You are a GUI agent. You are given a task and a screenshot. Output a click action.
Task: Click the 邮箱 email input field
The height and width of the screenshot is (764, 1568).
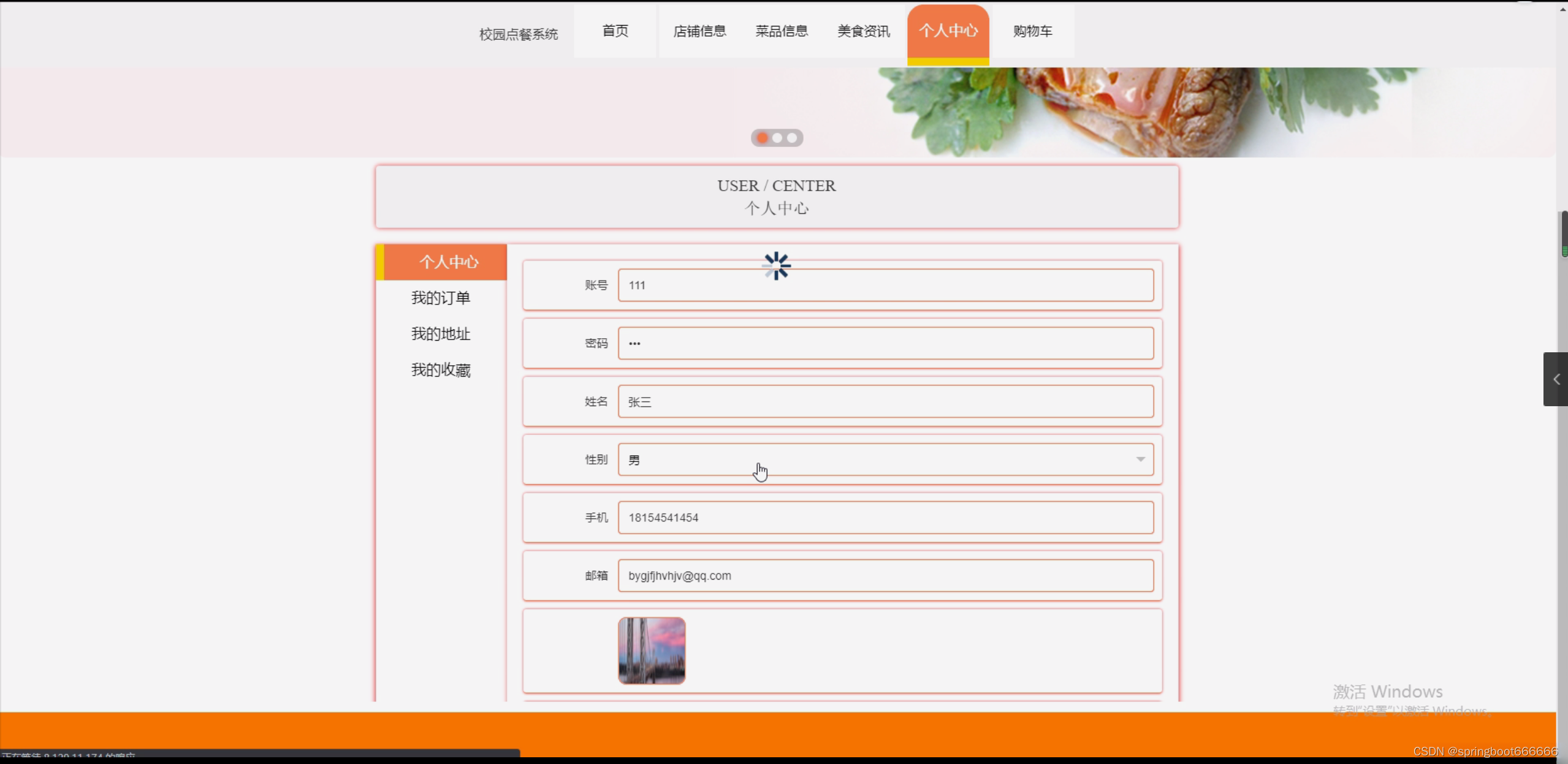click(886, 576)
